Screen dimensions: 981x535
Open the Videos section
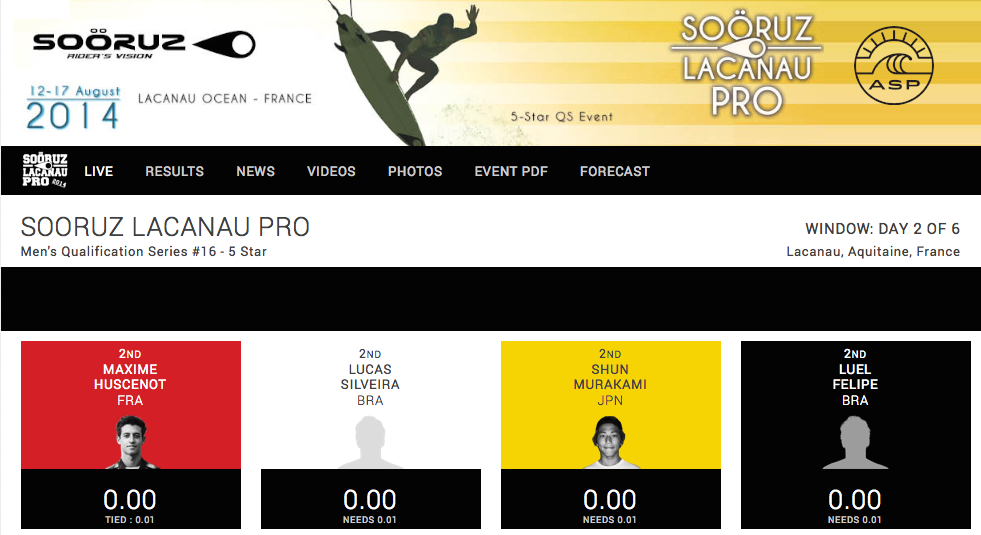pyautogui.click(x=331, y=171)
